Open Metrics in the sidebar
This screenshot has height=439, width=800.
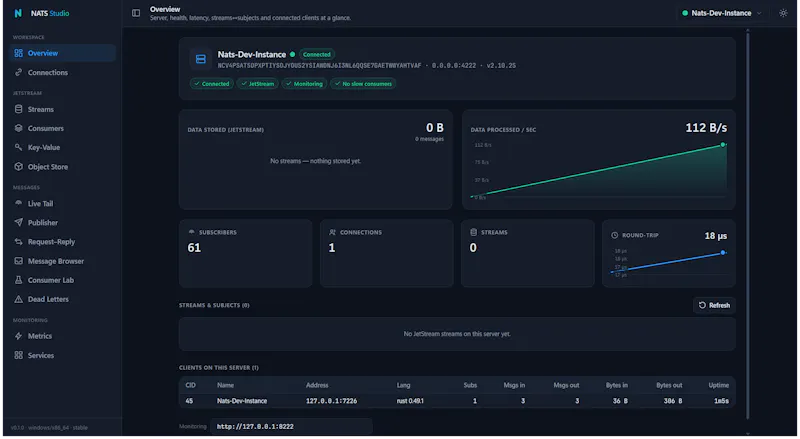(x=62, y=336)
